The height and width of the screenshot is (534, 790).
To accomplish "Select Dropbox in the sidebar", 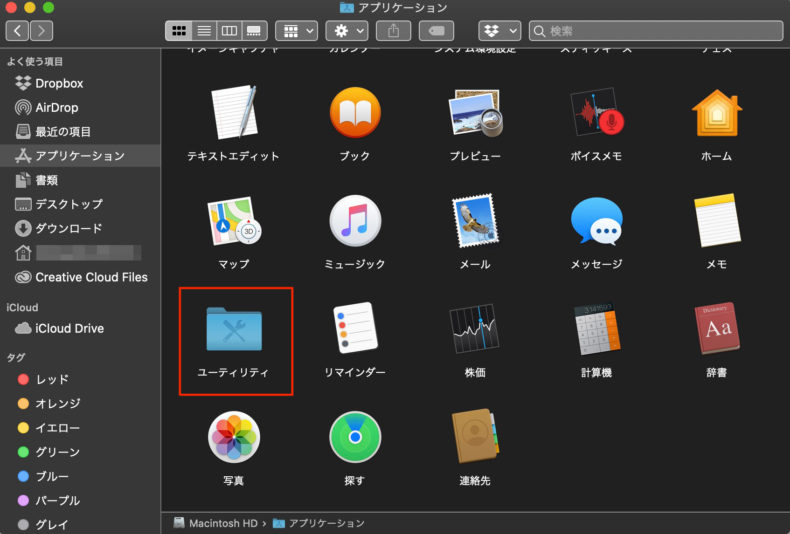I will (81, 83).
